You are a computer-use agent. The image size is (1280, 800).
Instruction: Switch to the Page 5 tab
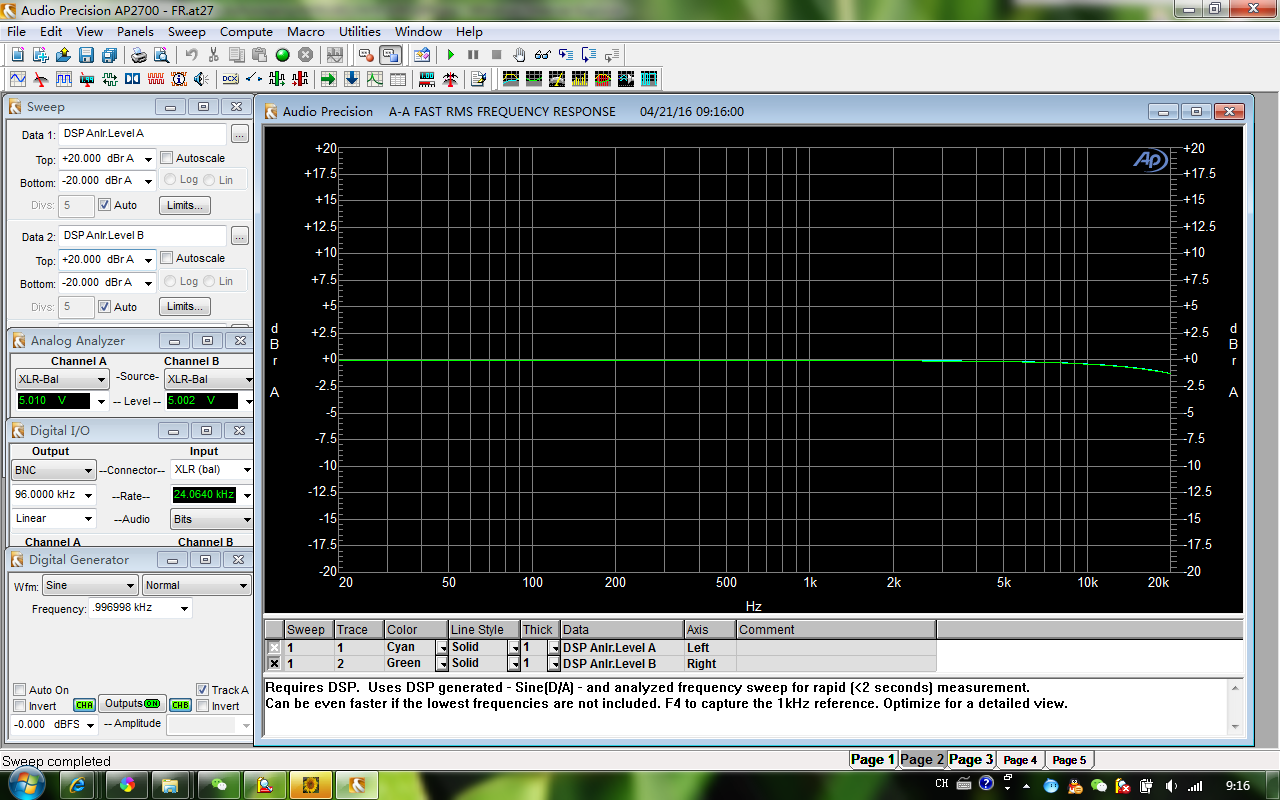1068,760
